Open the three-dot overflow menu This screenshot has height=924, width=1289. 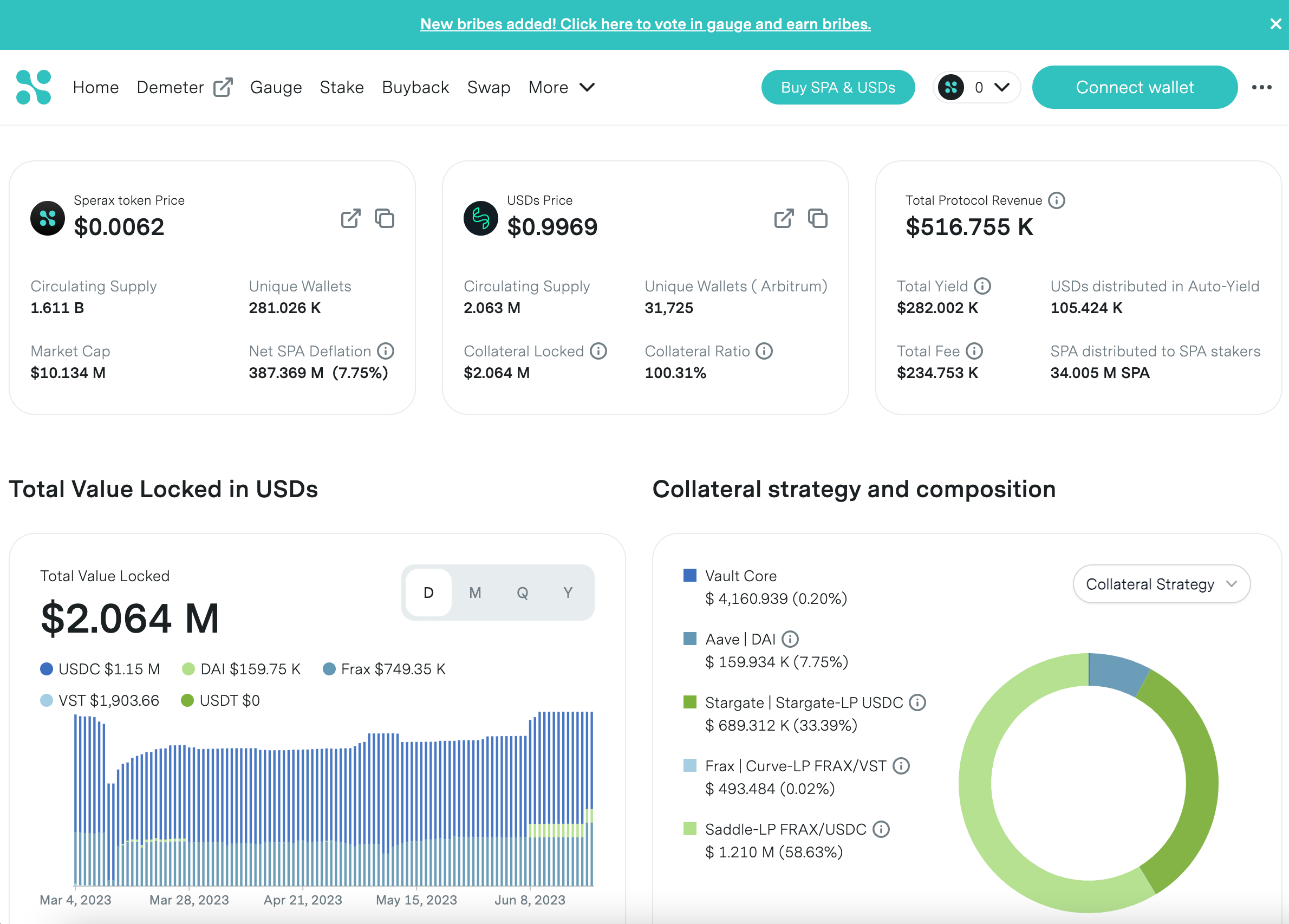pyautogui.click(x=1262, y=87)
